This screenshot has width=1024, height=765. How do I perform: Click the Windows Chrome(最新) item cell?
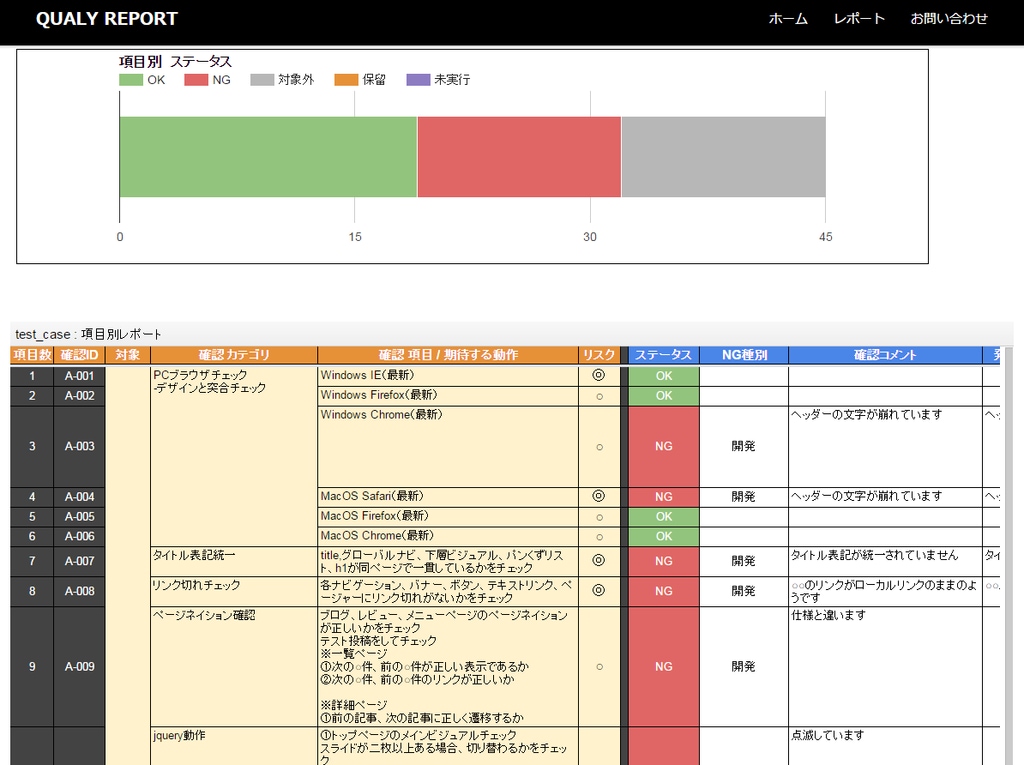pos(448,446)
